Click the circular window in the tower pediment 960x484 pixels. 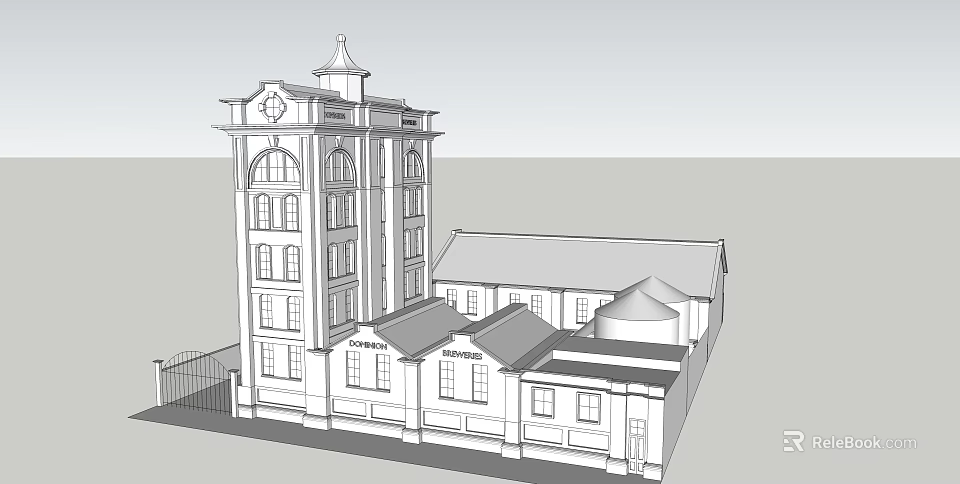272,107
